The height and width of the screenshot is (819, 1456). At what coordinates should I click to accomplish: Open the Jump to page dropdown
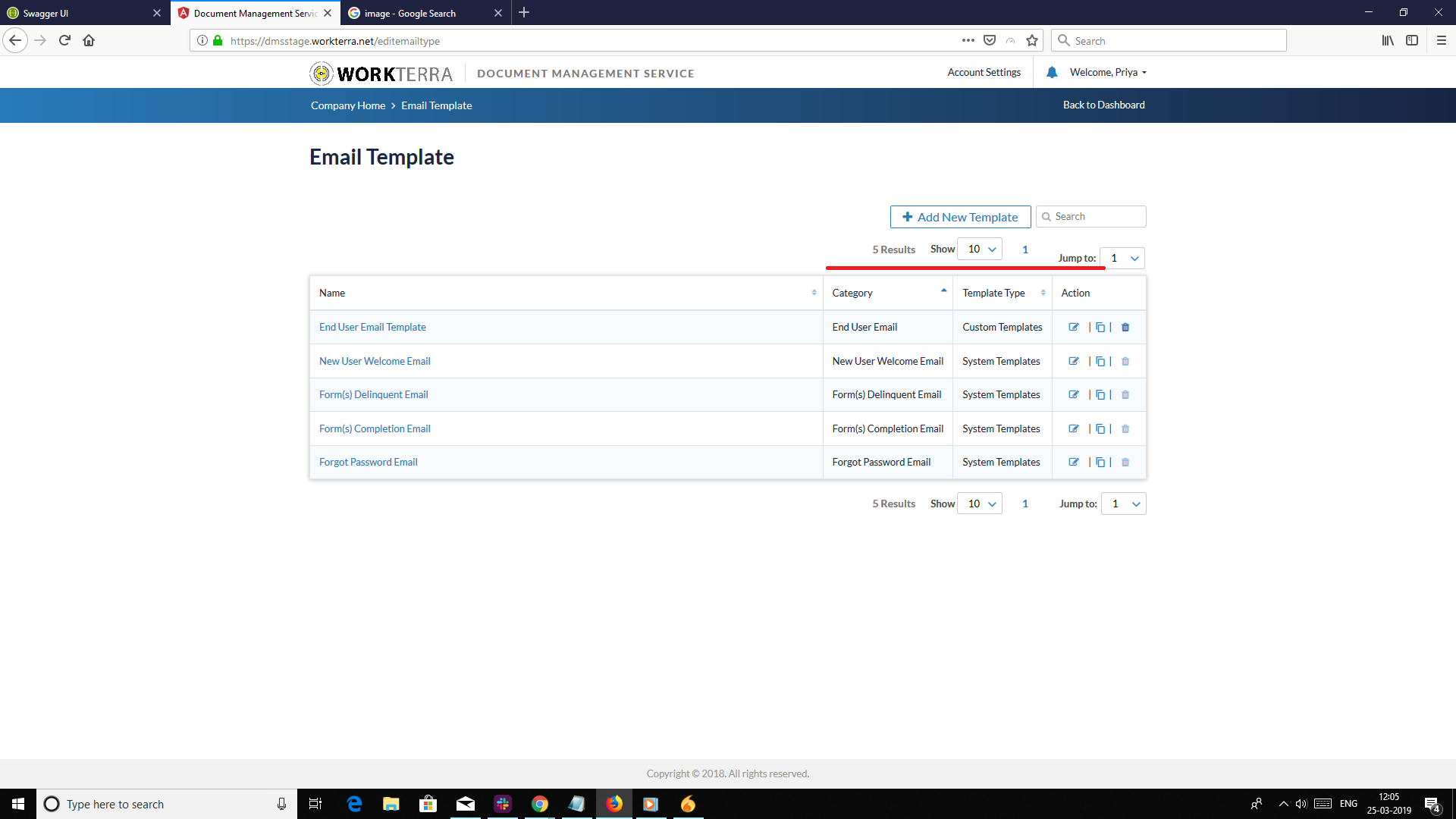(x=1123, y=258)
